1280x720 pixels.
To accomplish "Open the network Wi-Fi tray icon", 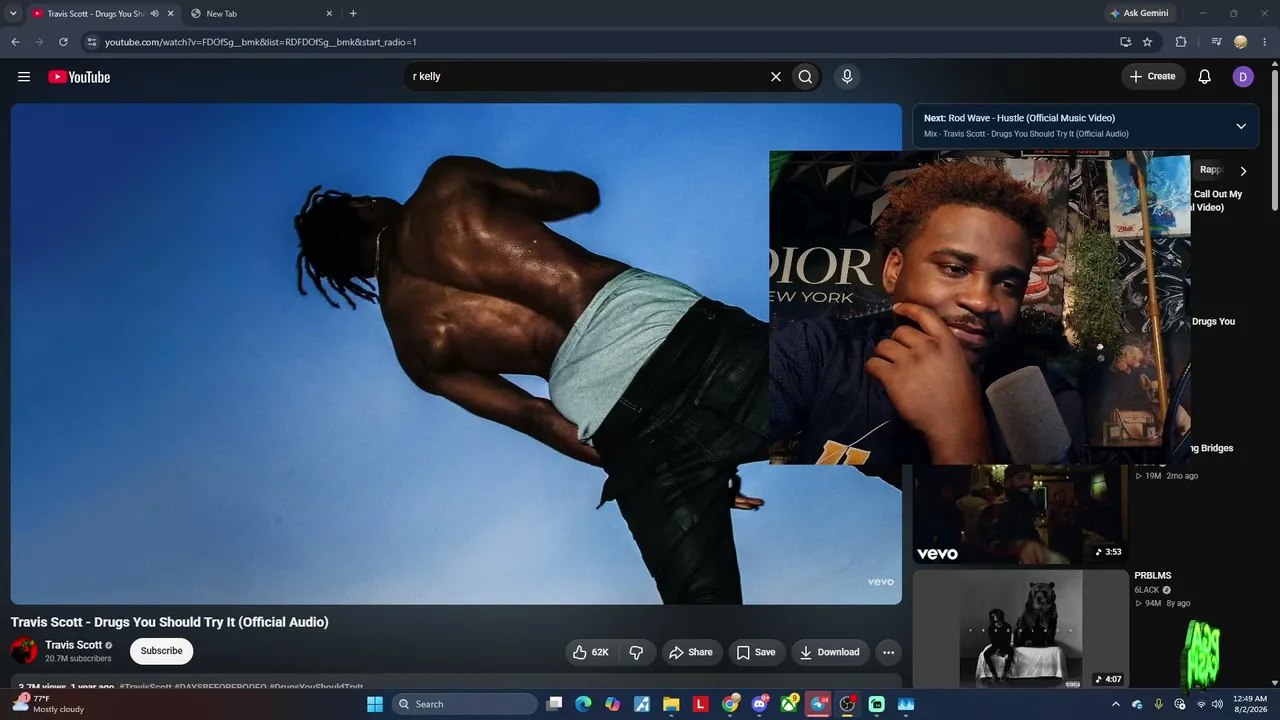I will 1201,704.
